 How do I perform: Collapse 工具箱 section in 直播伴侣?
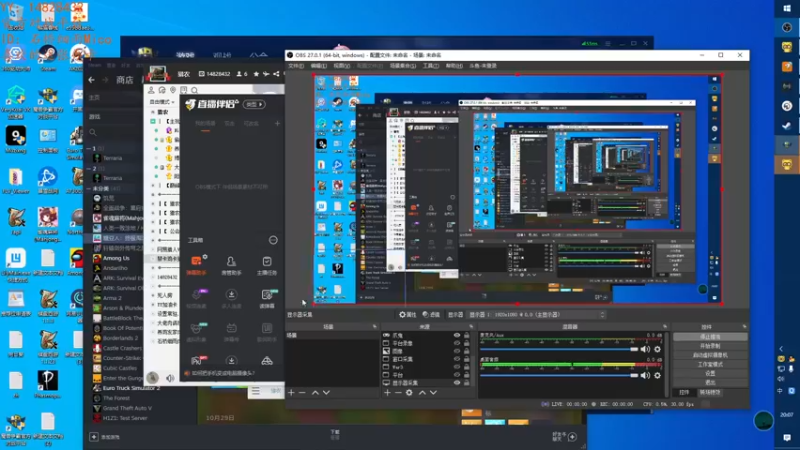click(x=273, y=240)
